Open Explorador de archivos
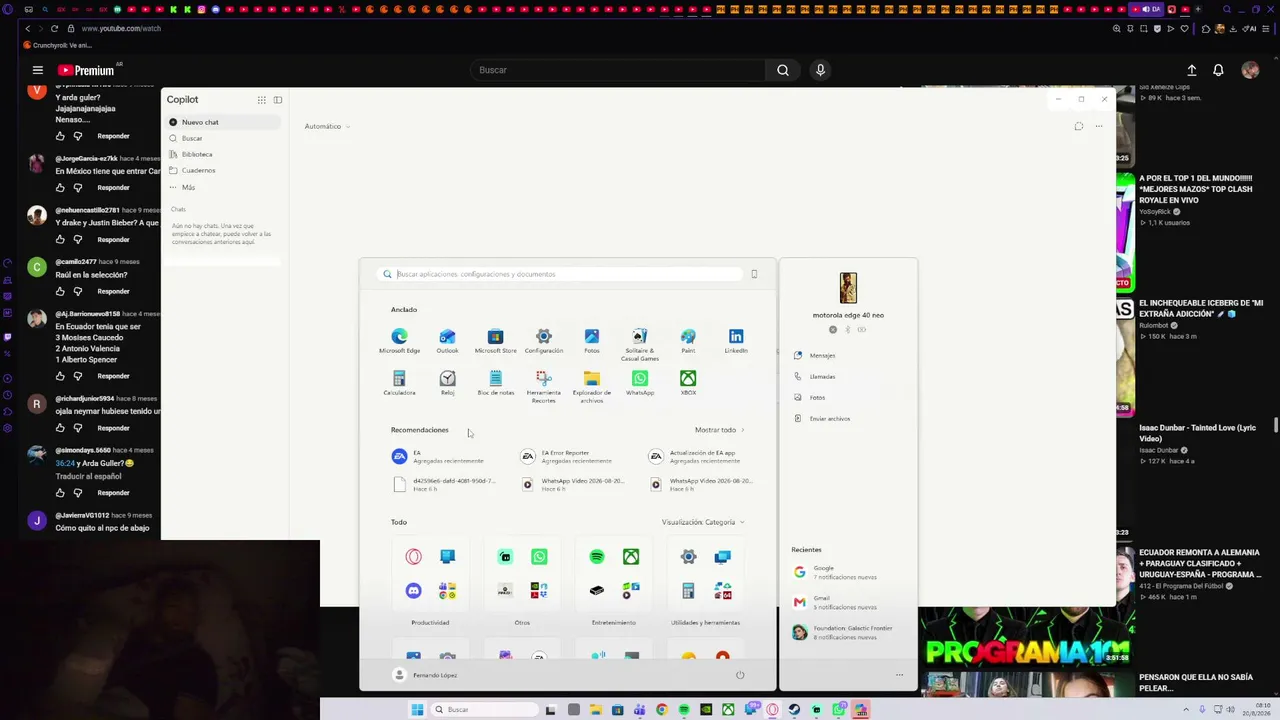The width and height of the screenshot is (1280, 720). [592, 386]
